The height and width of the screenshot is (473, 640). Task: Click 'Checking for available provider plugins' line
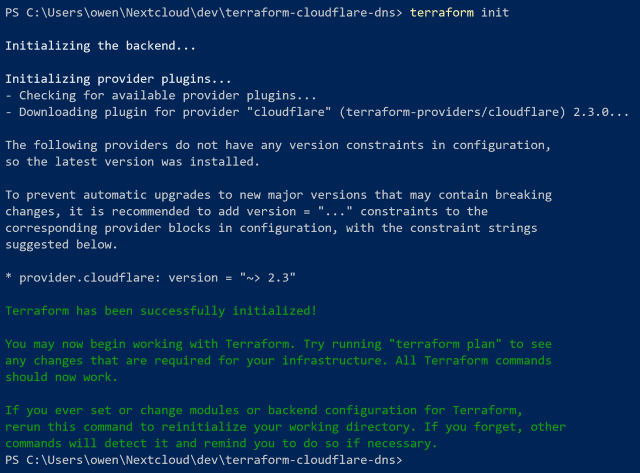pyautogui.click(x=161, y=95)
